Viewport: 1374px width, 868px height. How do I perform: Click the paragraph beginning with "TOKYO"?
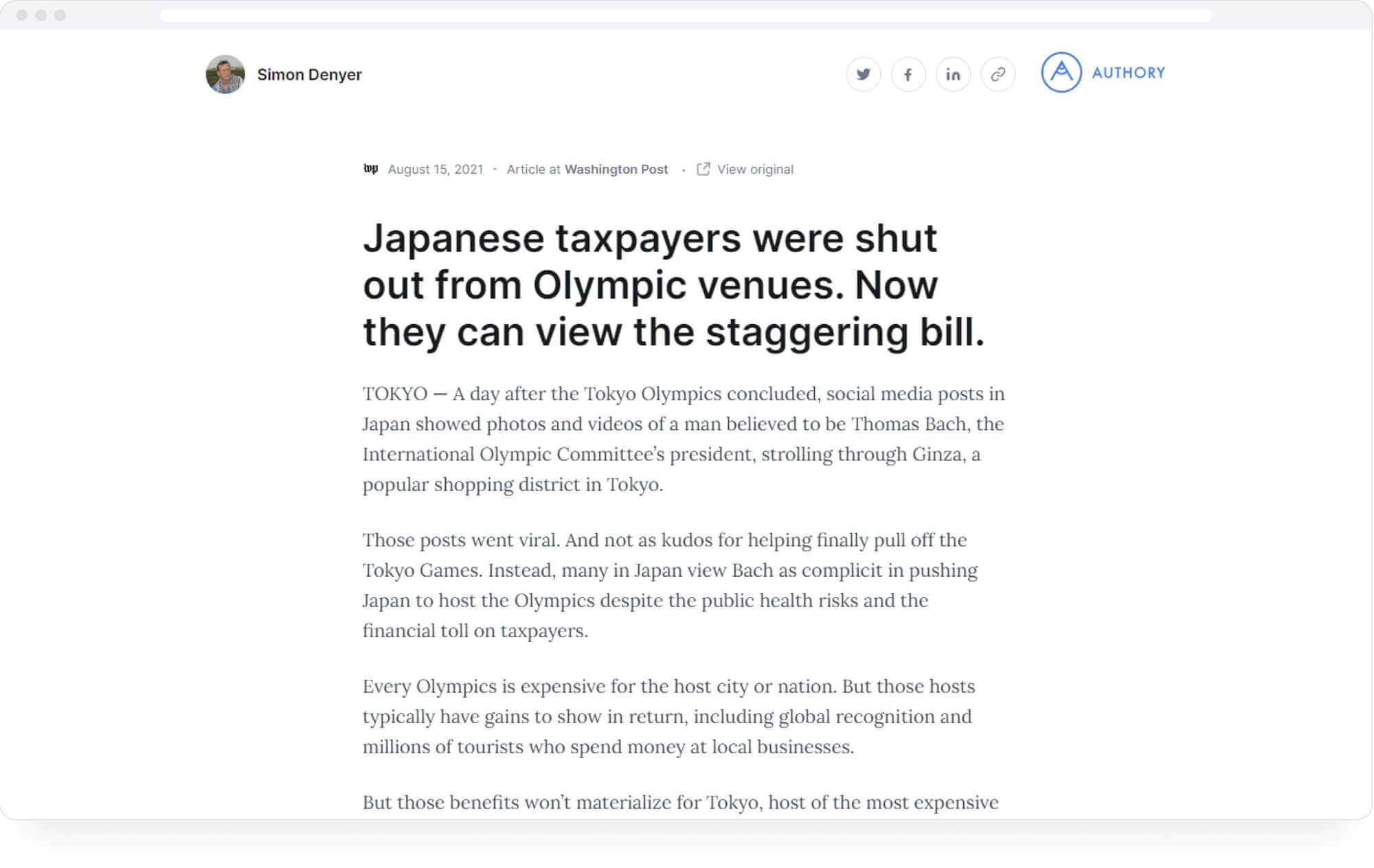click(680, 439)
